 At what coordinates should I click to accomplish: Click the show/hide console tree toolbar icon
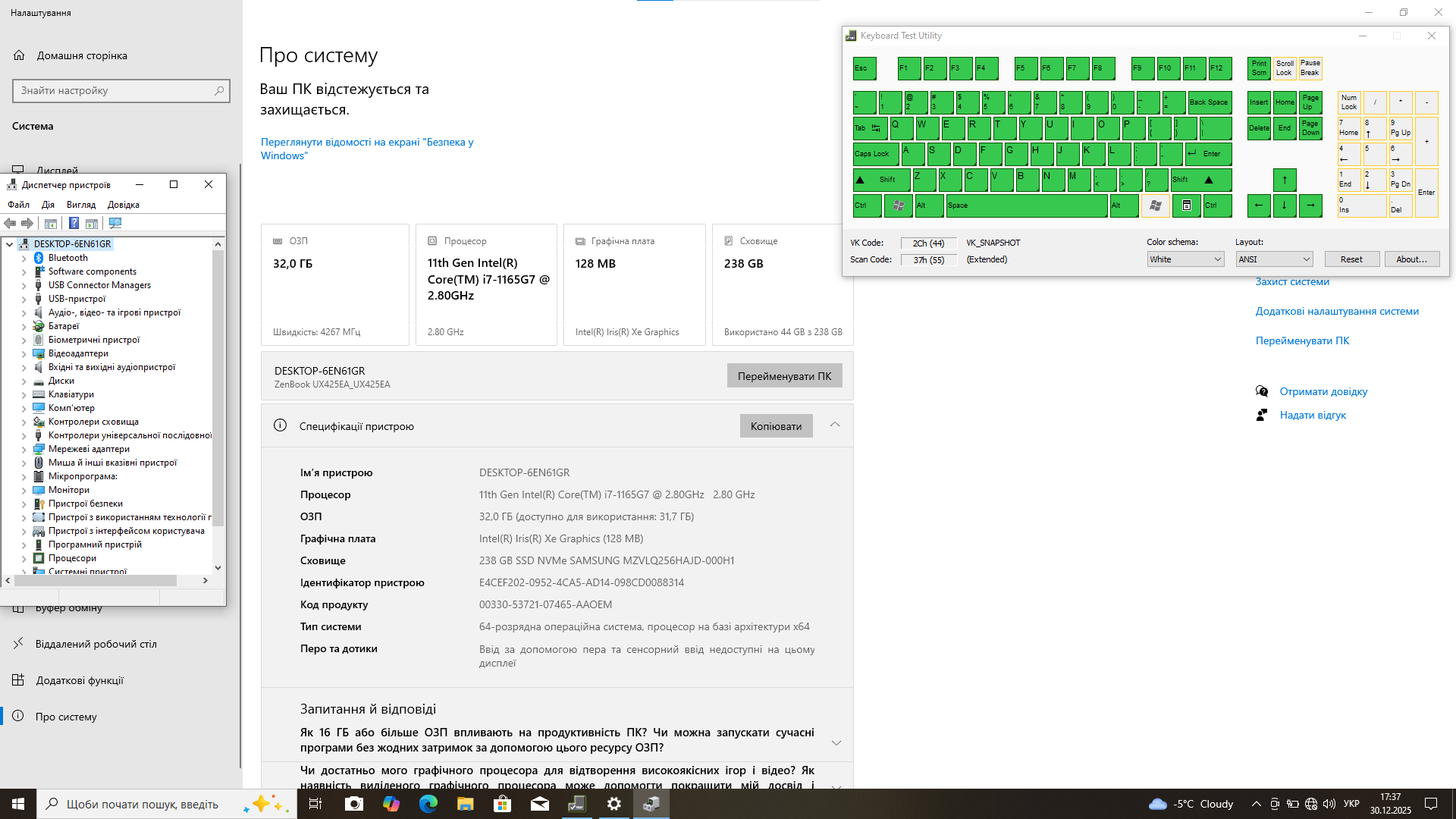(x=51, y=223)
